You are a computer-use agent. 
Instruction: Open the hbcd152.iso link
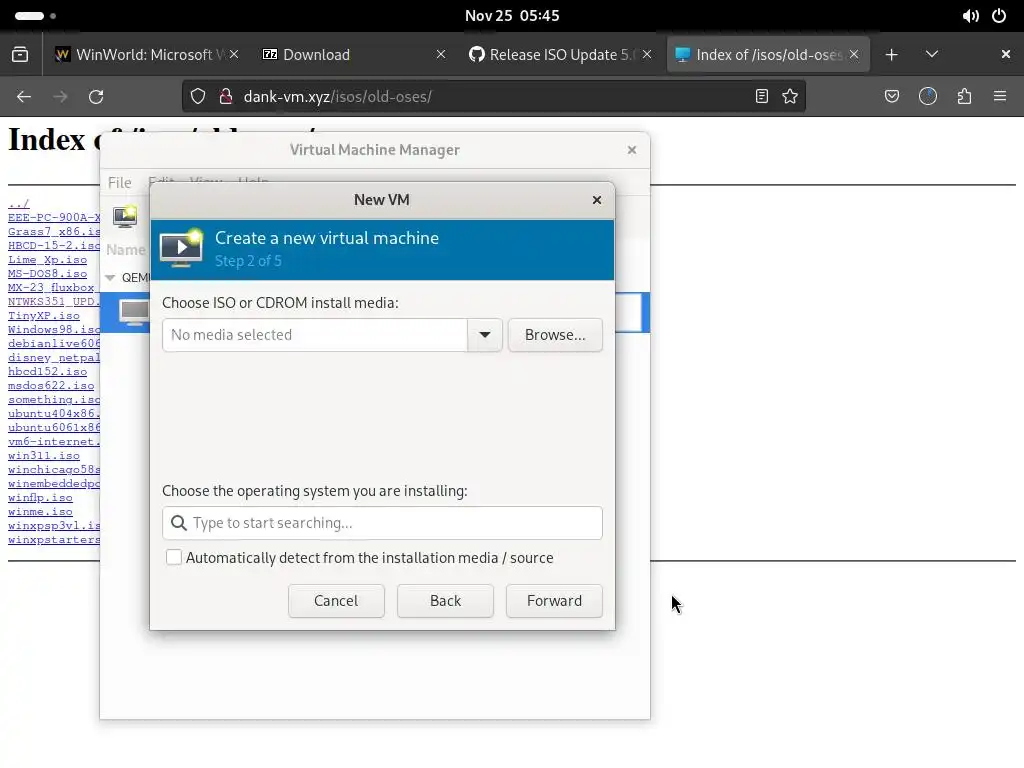(48, 372)
